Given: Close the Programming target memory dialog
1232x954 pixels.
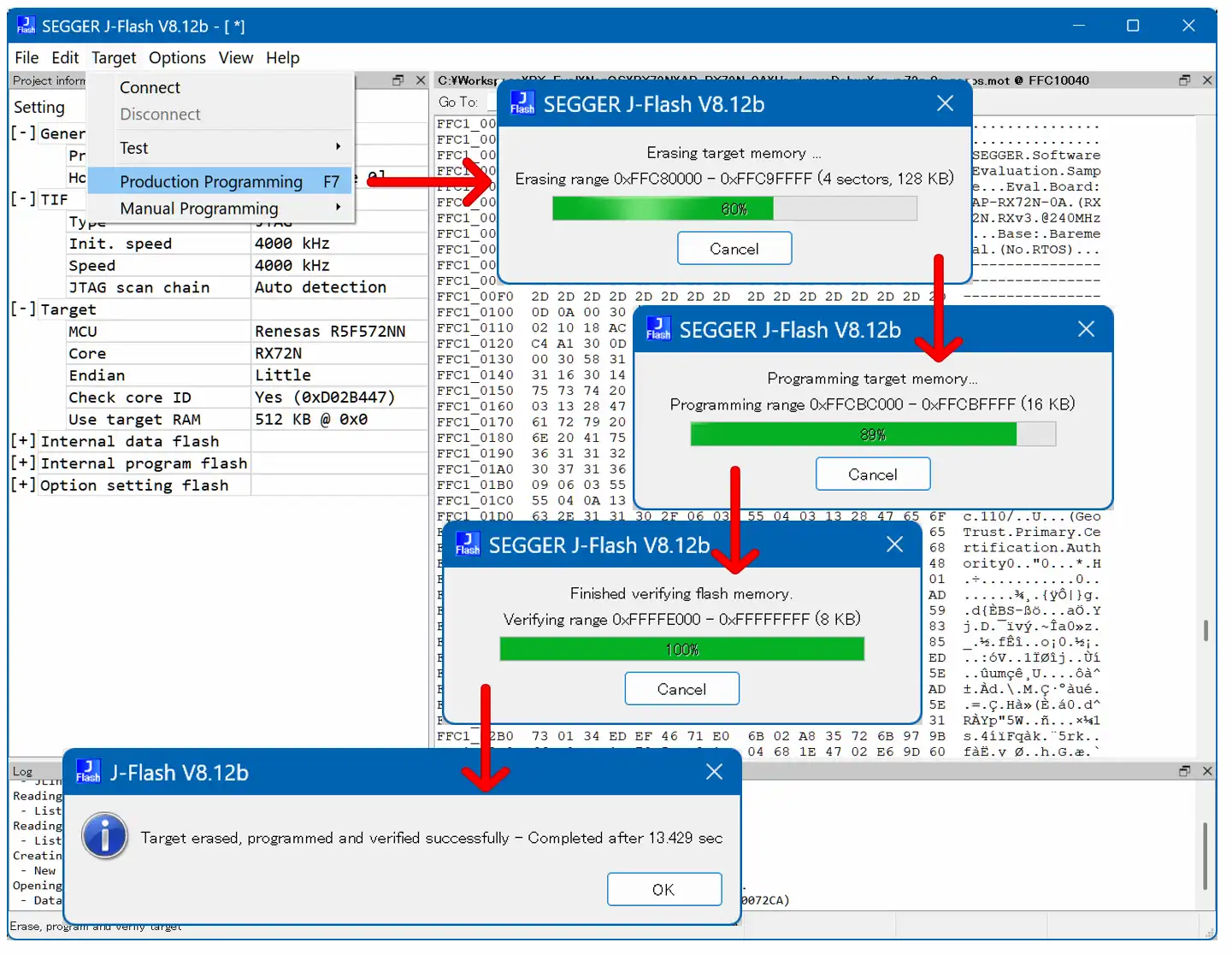Looking at the screenshot, I should (x=1086, y=329).
